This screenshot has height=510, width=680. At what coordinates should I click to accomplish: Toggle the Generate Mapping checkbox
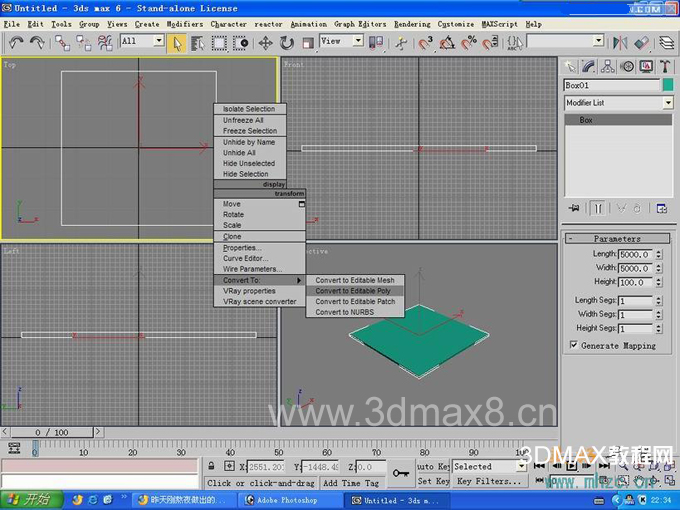[x=574, y=345]
